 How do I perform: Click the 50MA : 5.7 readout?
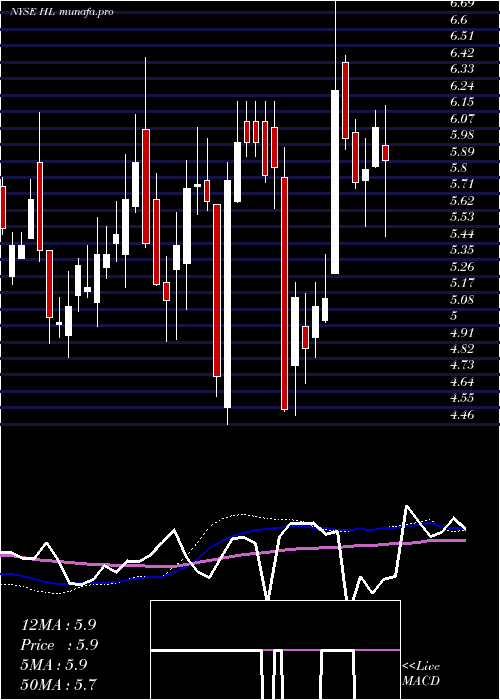(58, 684)
